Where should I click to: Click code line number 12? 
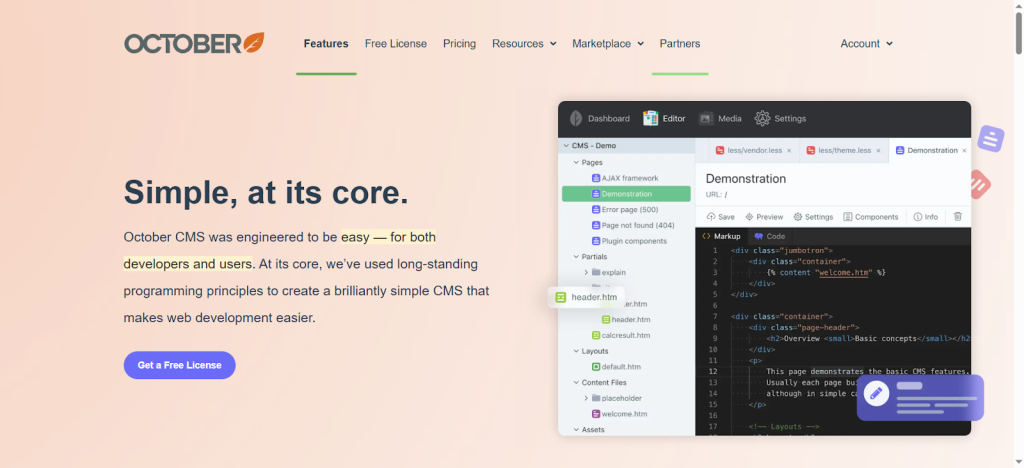pos(712,371)
